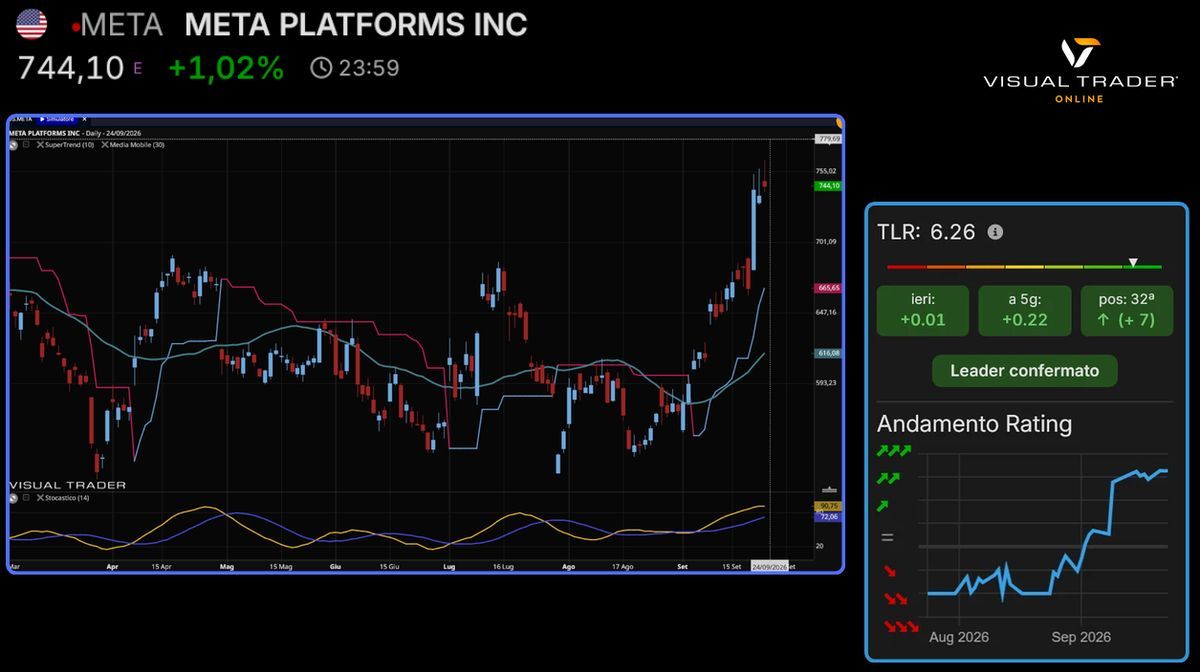Image resolution: width=1200 pixels, height=672 pixels.
Task: Click the small scale handle above the 90,75 tag
Action: (x=828, y=490)
